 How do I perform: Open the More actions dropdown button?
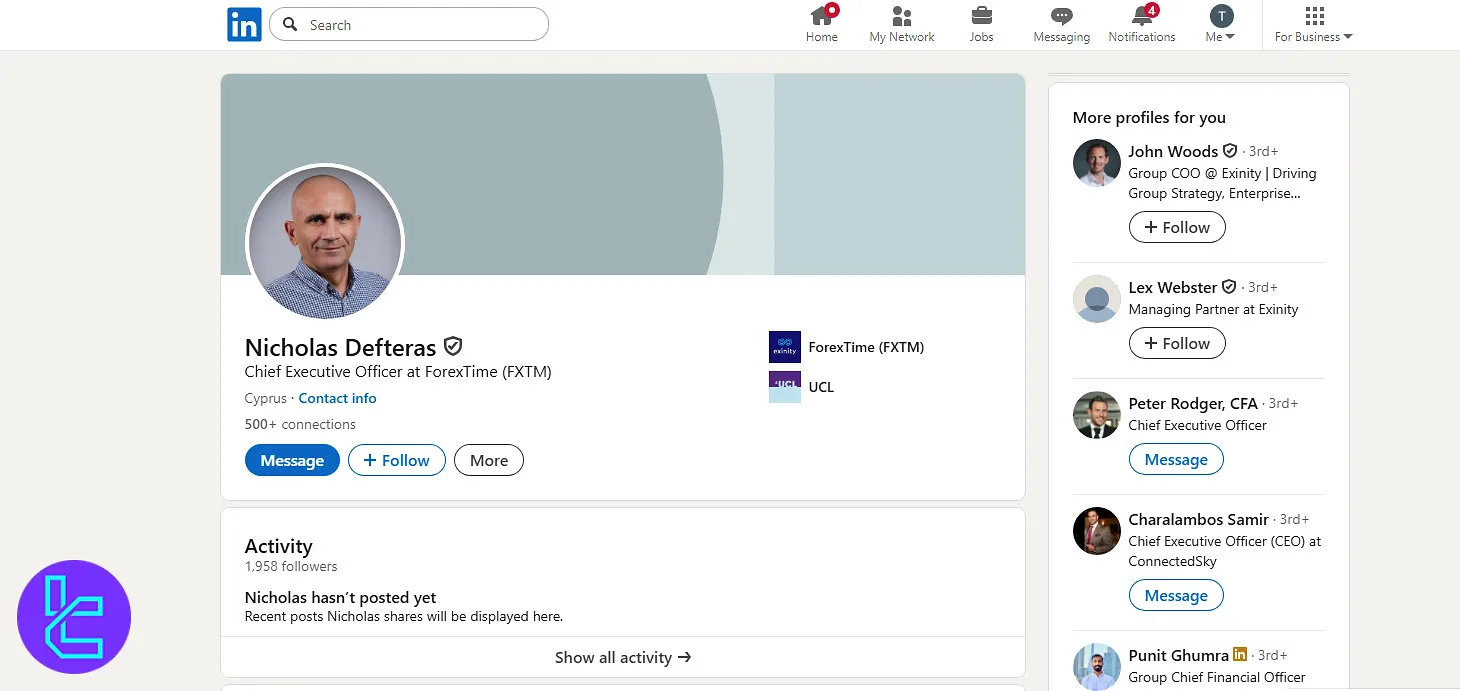(x=488, y=460)
